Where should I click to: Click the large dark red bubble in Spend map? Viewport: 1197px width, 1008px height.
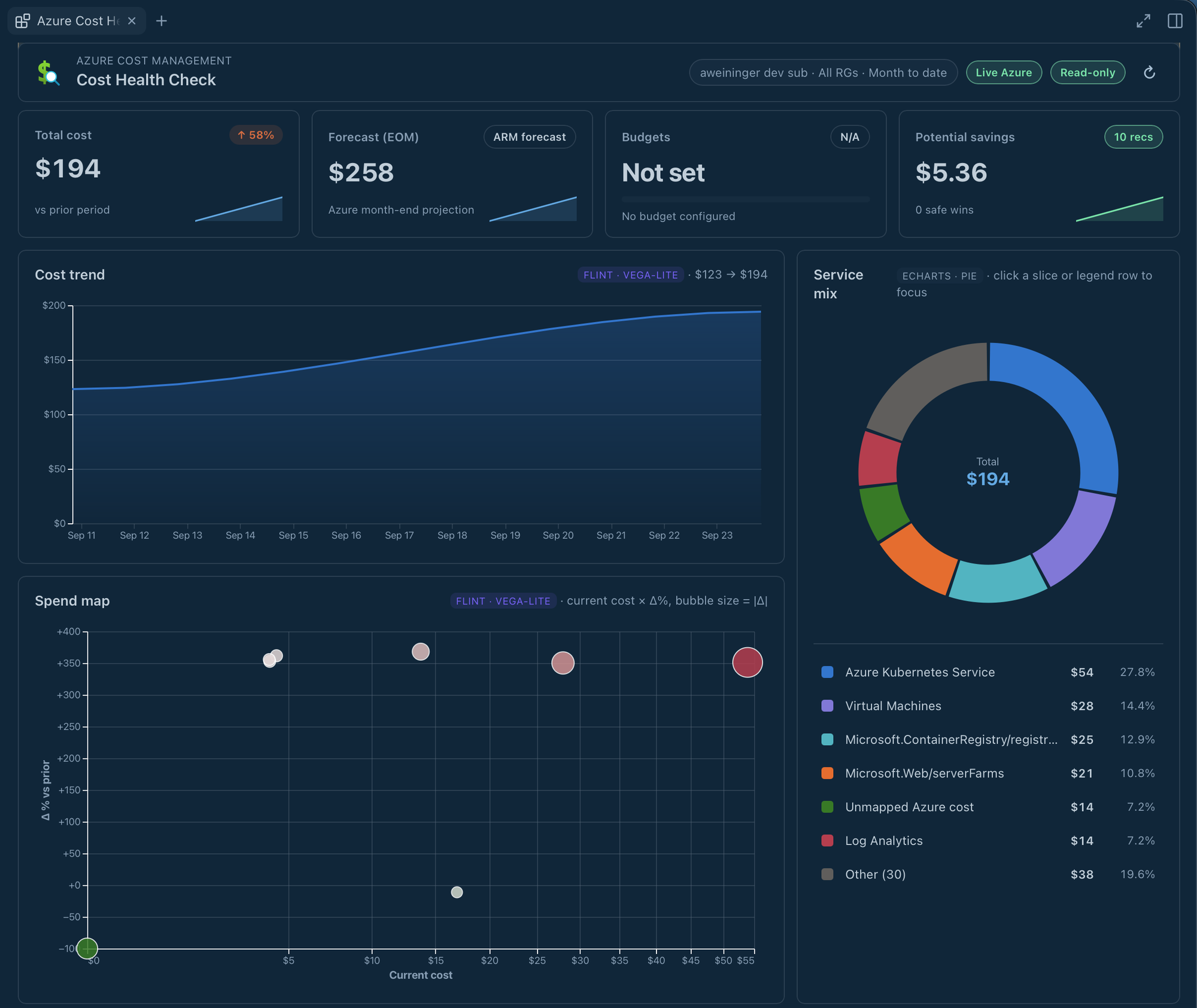tap(748, 663)
